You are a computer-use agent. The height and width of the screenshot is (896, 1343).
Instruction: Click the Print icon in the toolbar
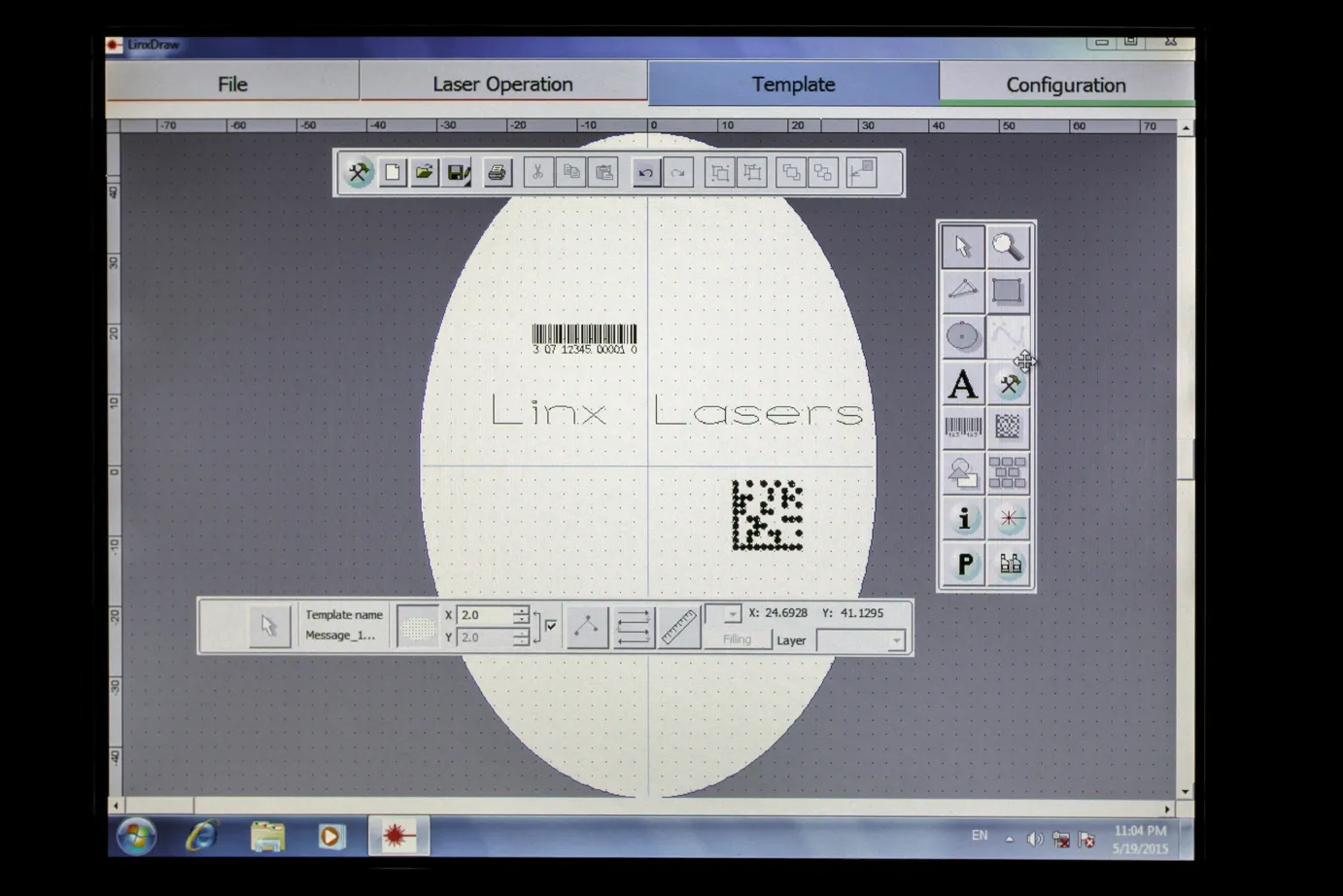pos(497,173)
